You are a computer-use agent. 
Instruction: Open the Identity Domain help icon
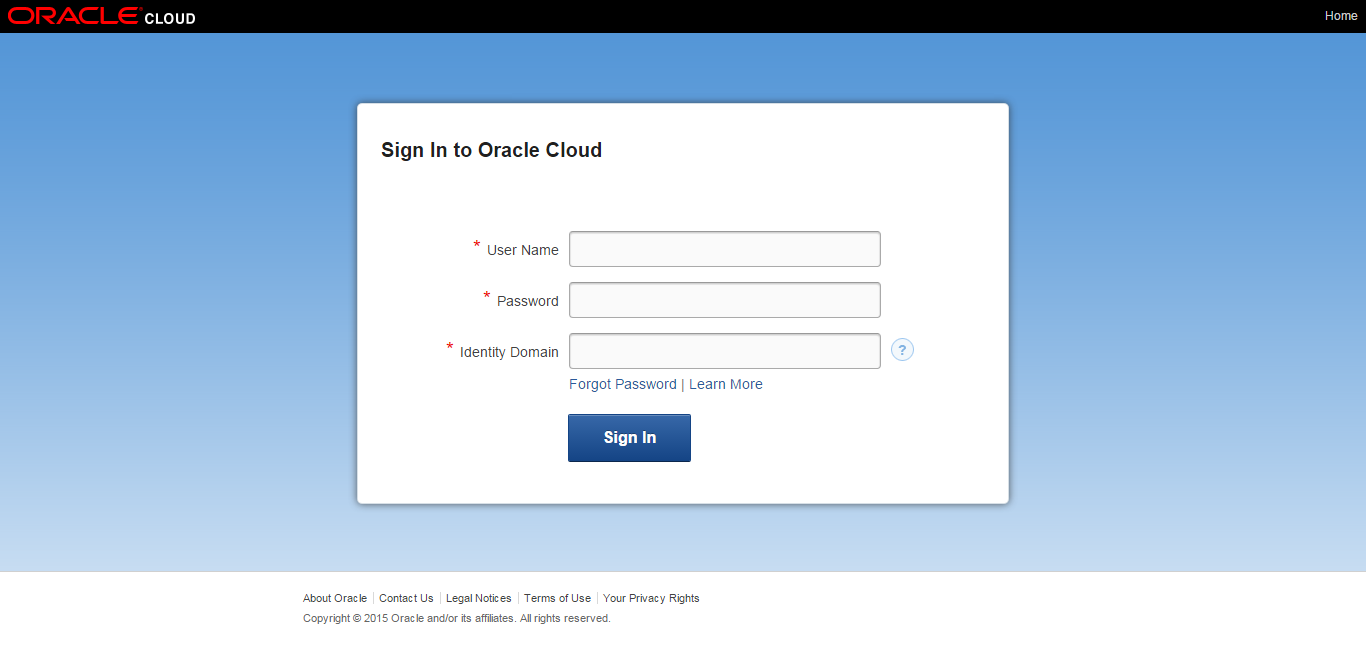pyautogui.click(x=902, y=350)
